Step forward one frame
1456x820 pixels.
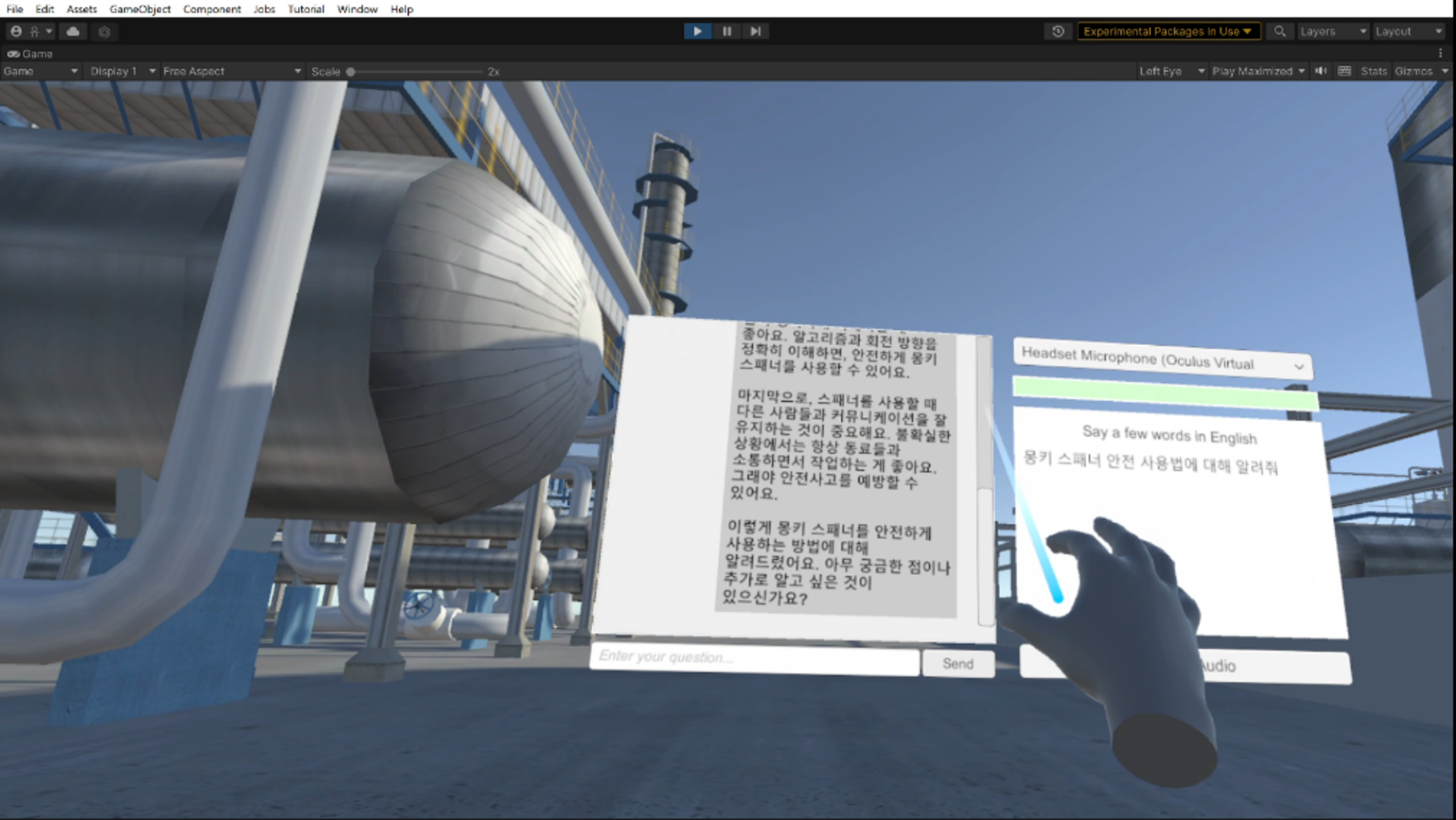click(x=755, y=31)
